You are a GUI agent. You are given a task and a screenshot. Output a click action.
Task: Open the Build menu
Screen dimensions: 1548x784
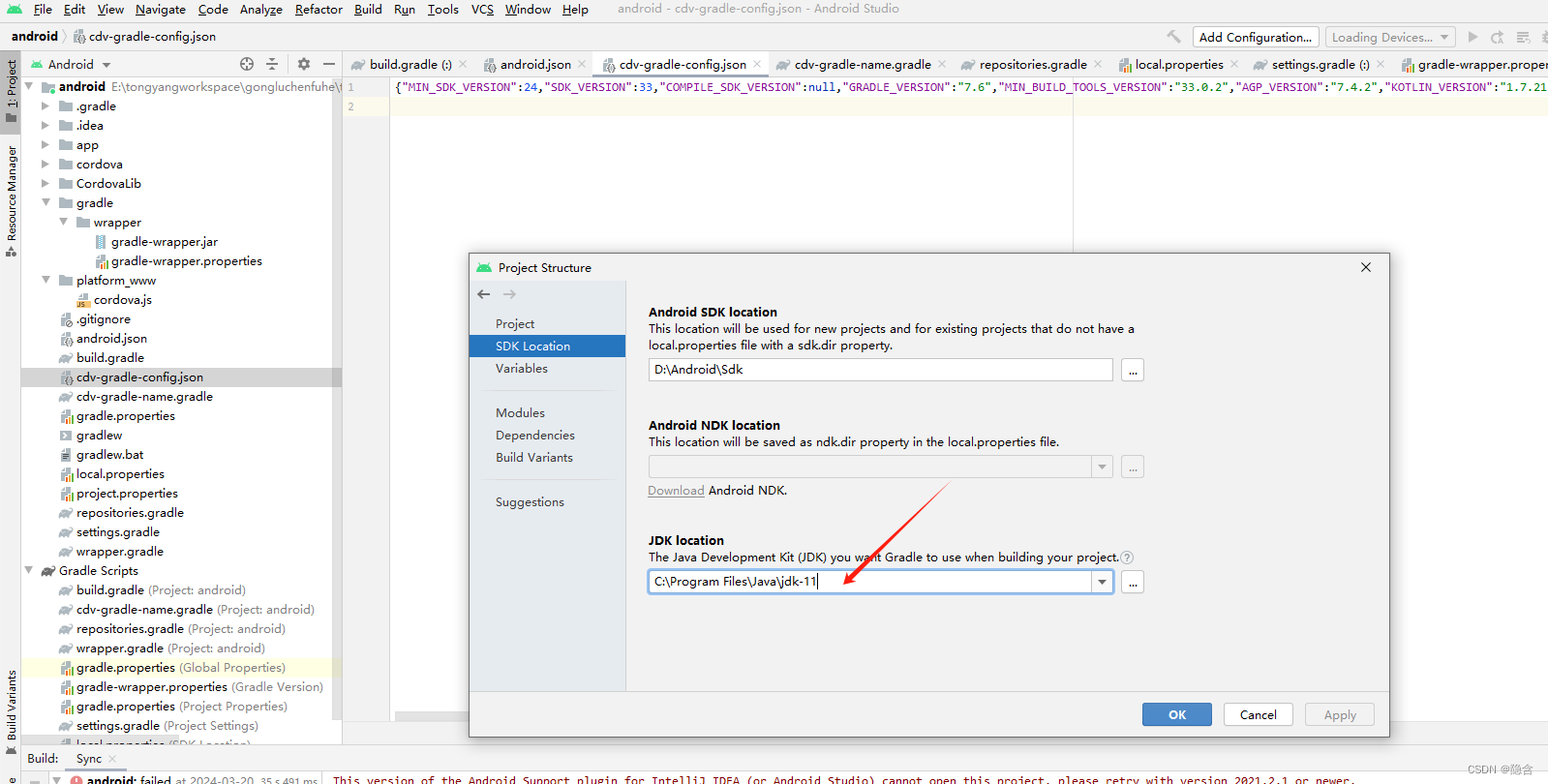point(368,9)
